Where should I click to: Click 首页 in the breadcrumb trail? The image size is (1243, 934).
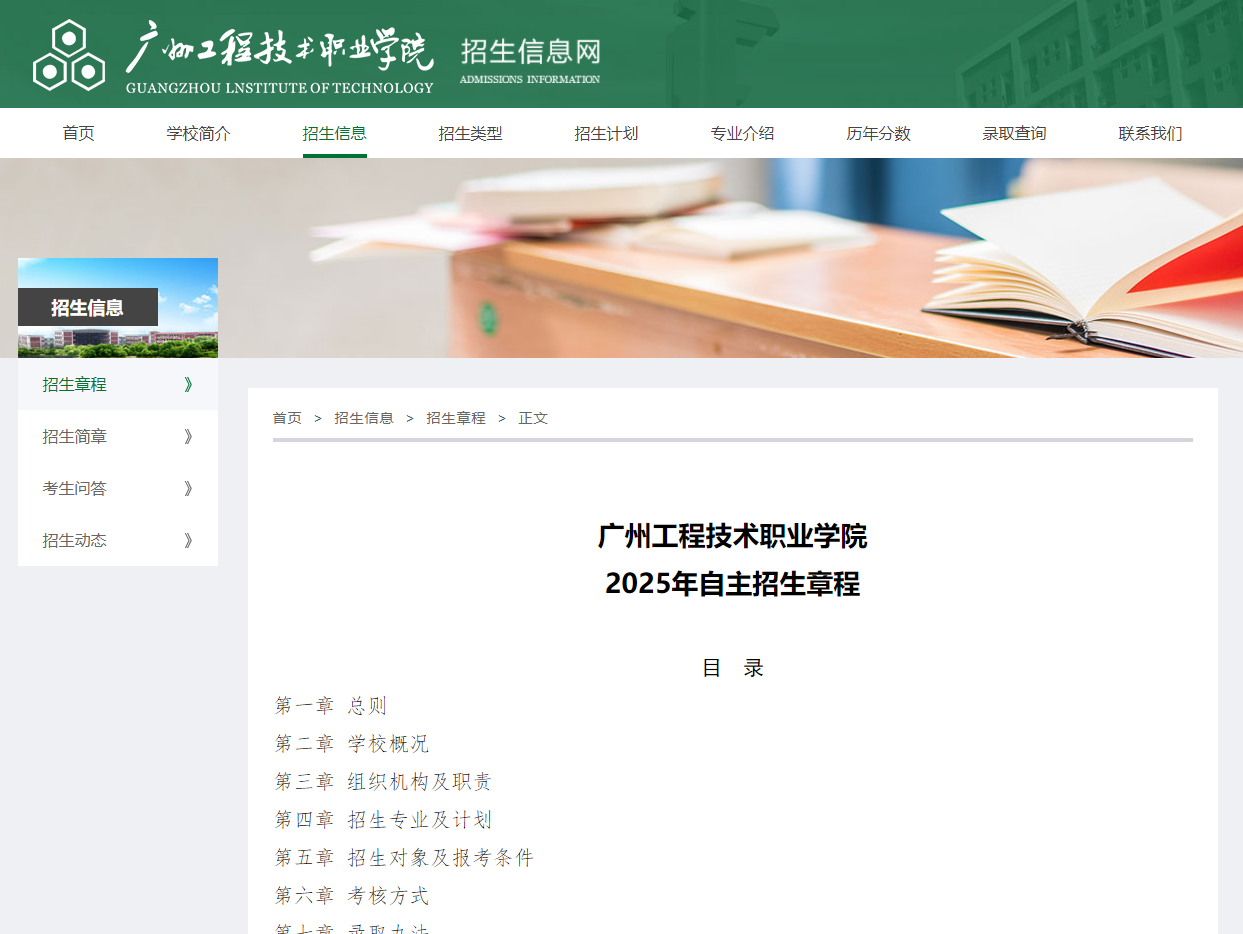[286, 418]
